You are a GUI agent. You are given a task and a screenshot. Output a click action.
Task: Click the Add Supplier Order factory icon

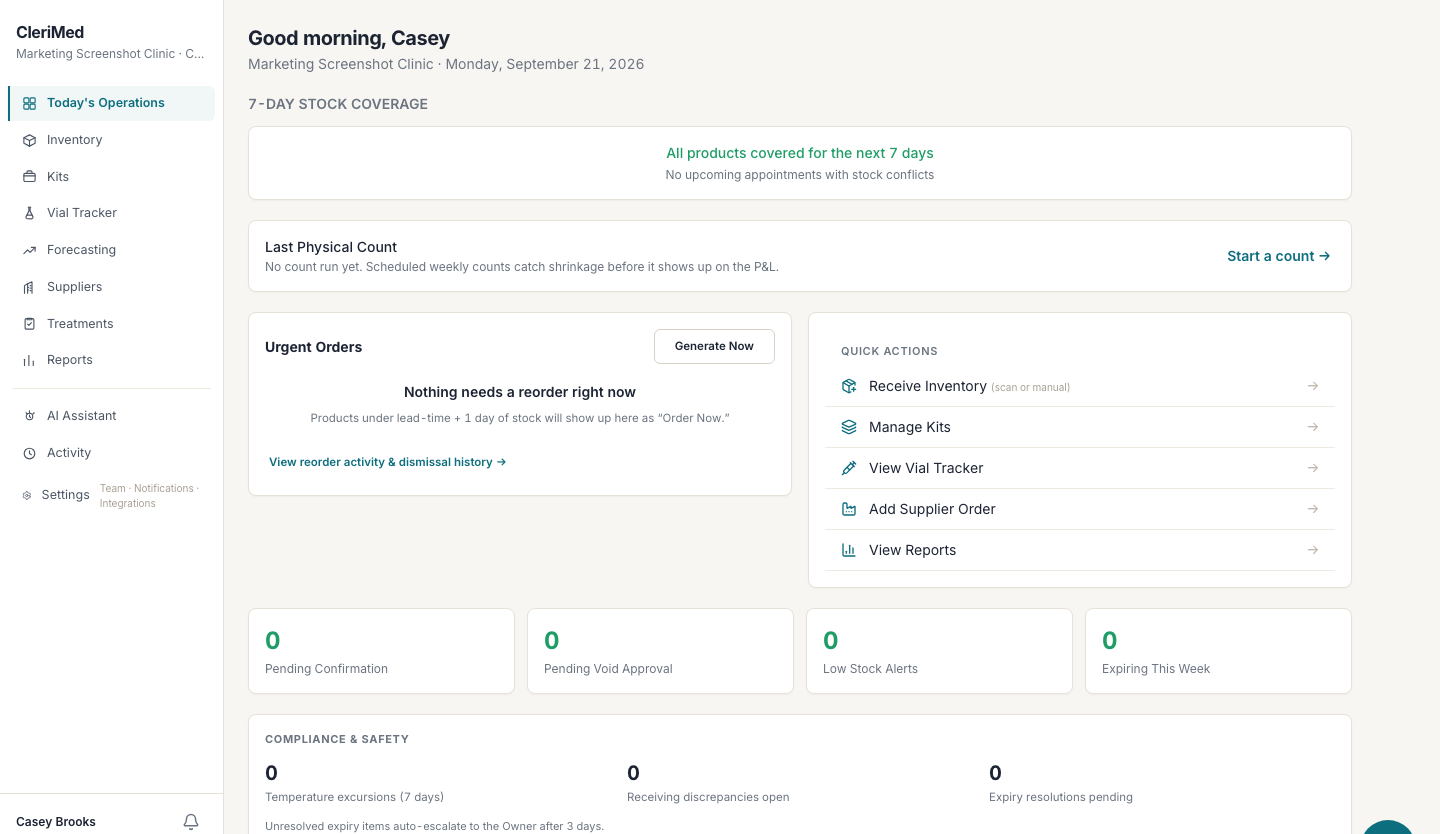(x=849, y=509)
